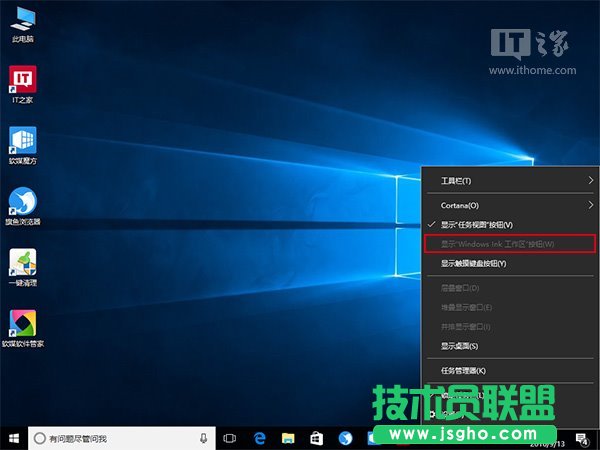Screen dimensions: 600x450
Task: Select the 软媒软件管家 desktop shortcut
Action: (23, 329)
